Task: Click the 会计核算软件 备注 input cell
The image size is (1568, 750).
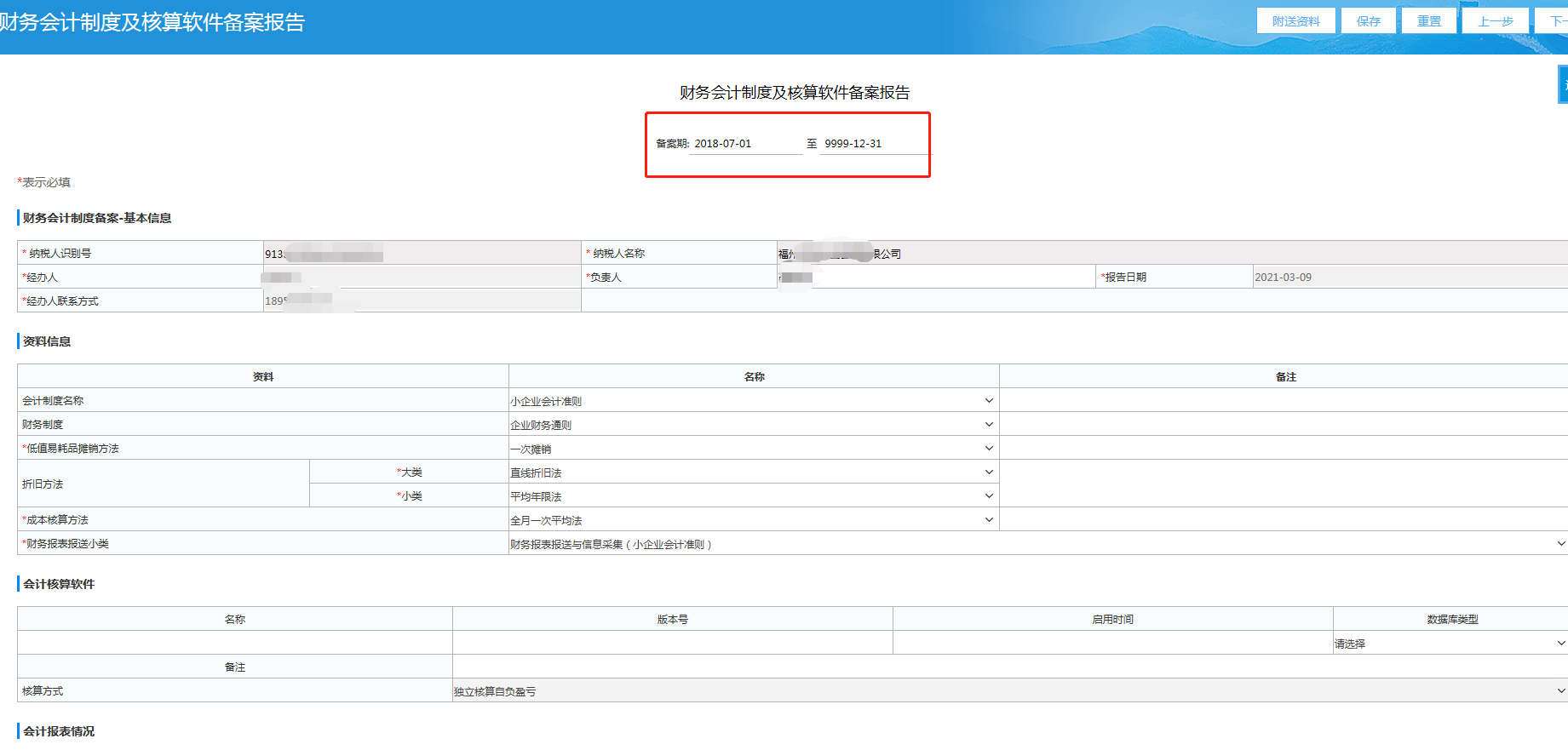Action: pos(1010,667)
